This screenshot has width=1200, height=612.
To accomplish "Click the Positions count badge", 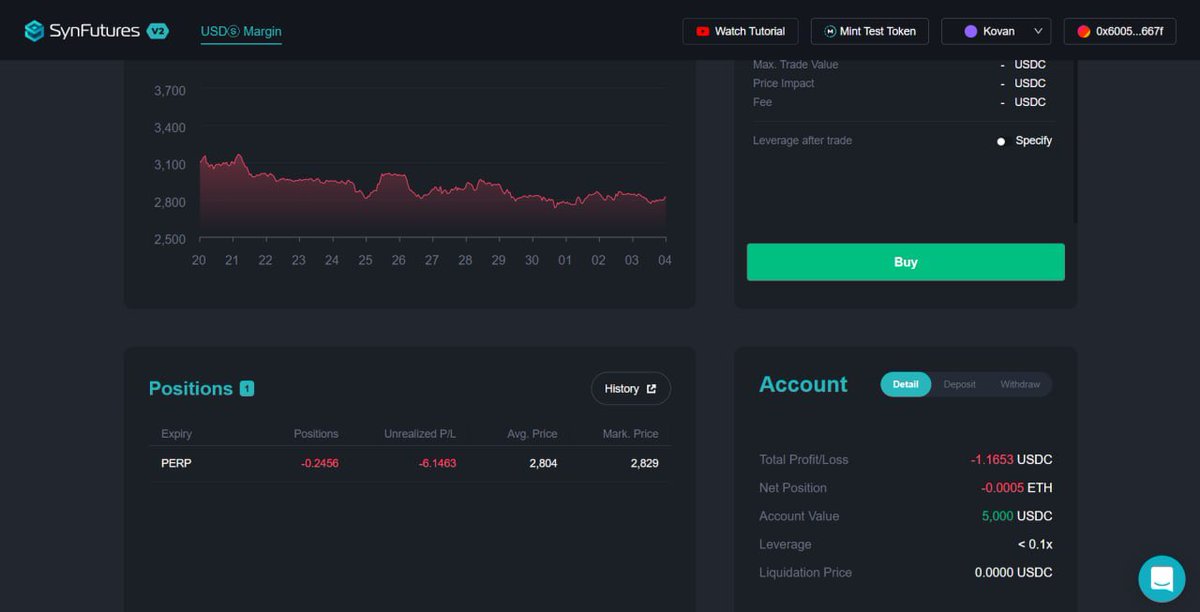I will (247, 388).
